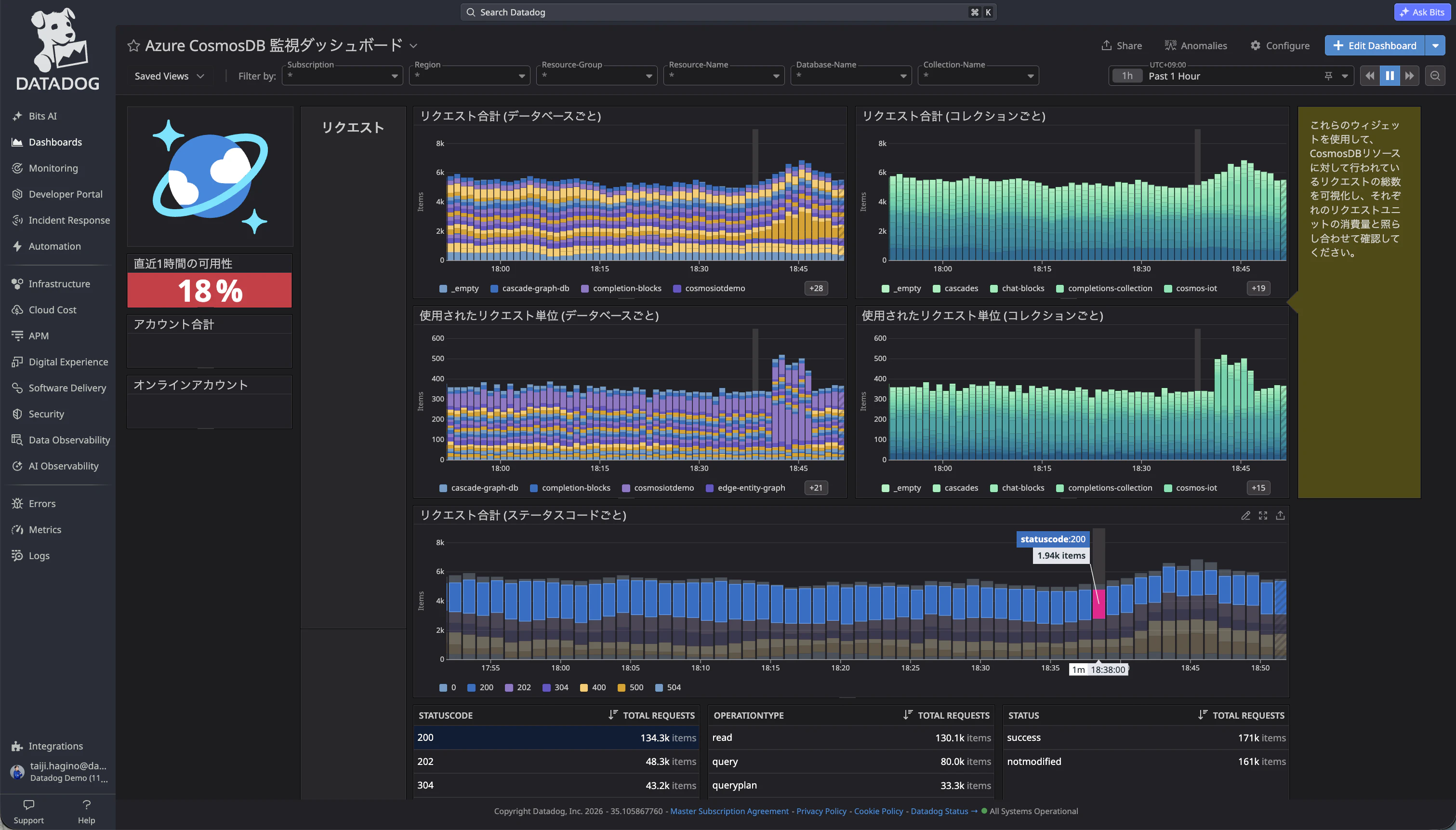The width and height of the screenshot is (1456, 830).
Task: Click the APM sidebar icon
Action: tap(17, 336)
